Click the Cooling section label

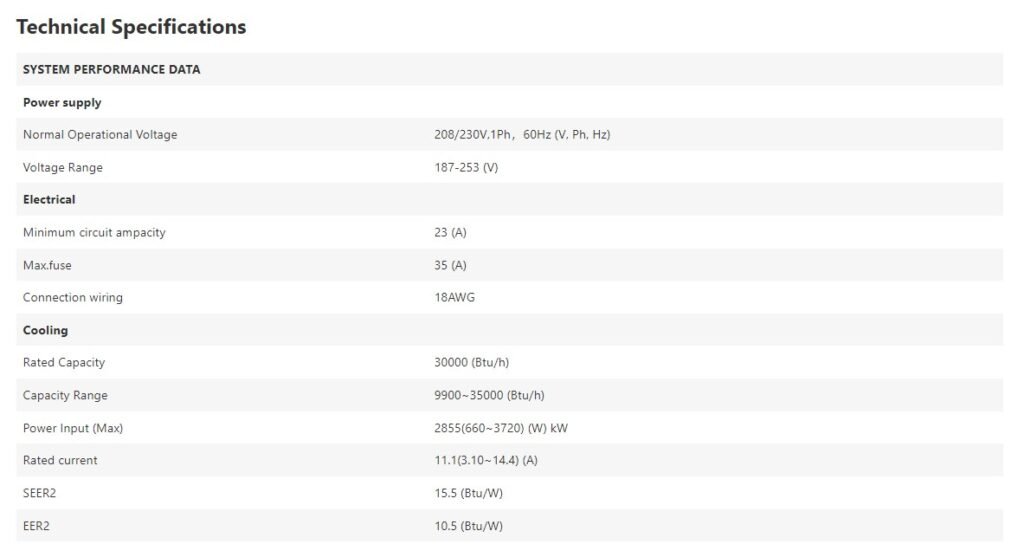click(45, 330)
